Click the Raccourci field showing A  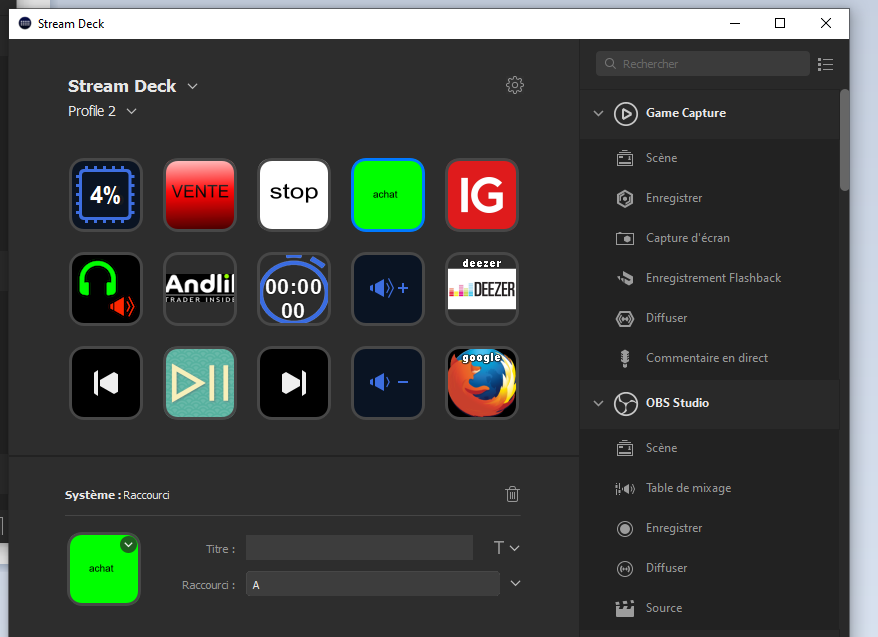pyautogui.click(x=372, y=584)
